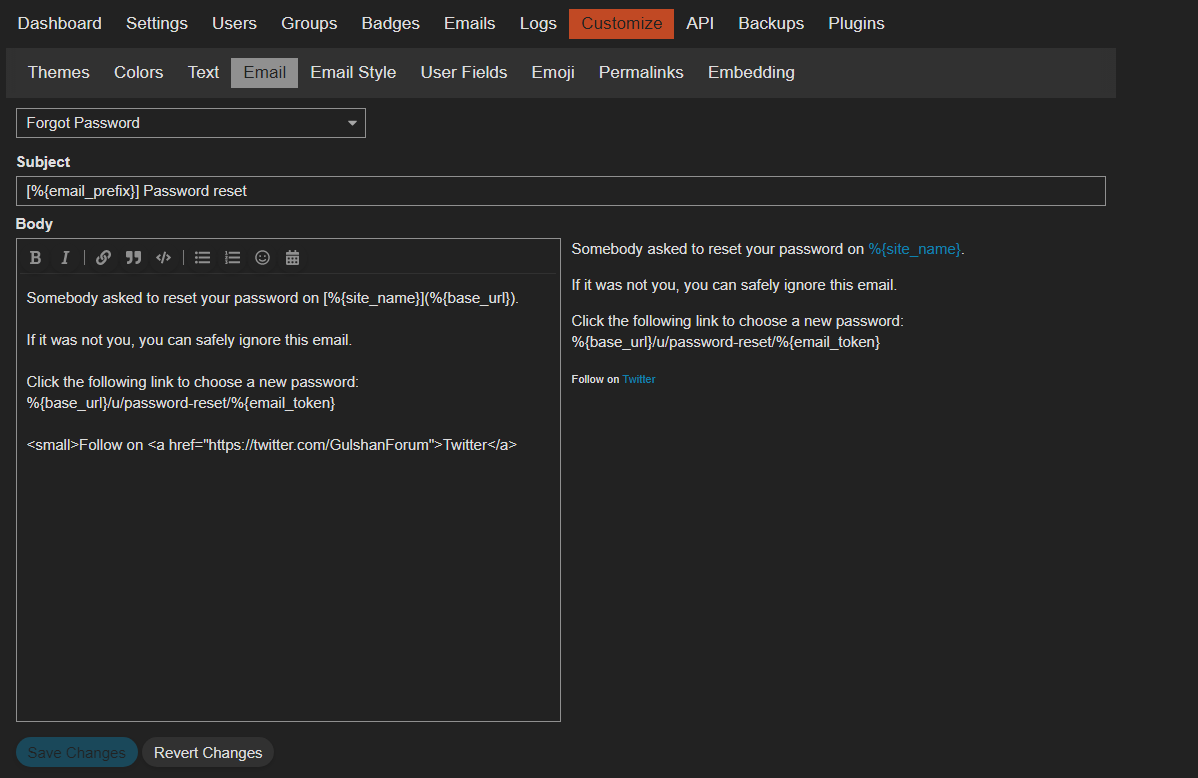This screenshot has width=1198, height=778.
Task: Switch to Themes sub-tab
Action: [x=59, y=73]
